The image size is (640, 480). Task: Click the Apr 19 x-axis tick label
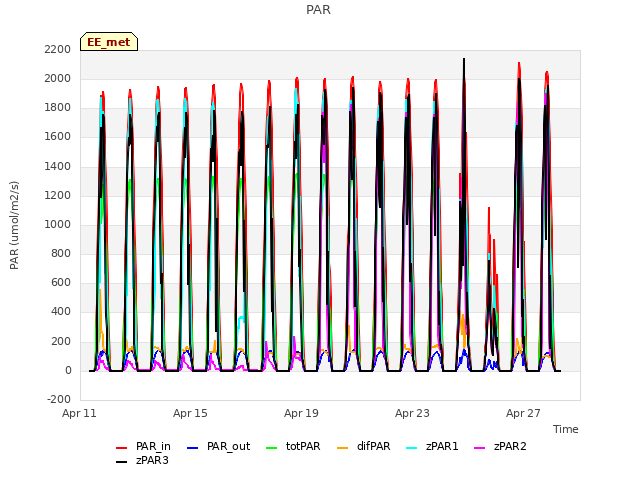tap(301, 413)
